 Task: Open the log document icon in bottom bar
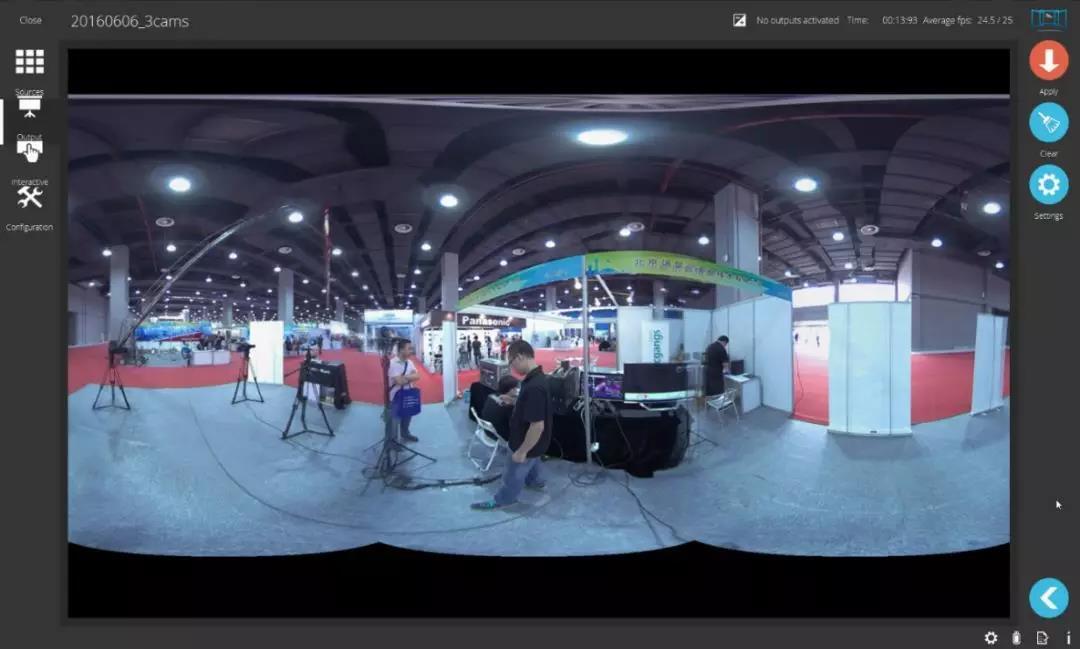1042,638
